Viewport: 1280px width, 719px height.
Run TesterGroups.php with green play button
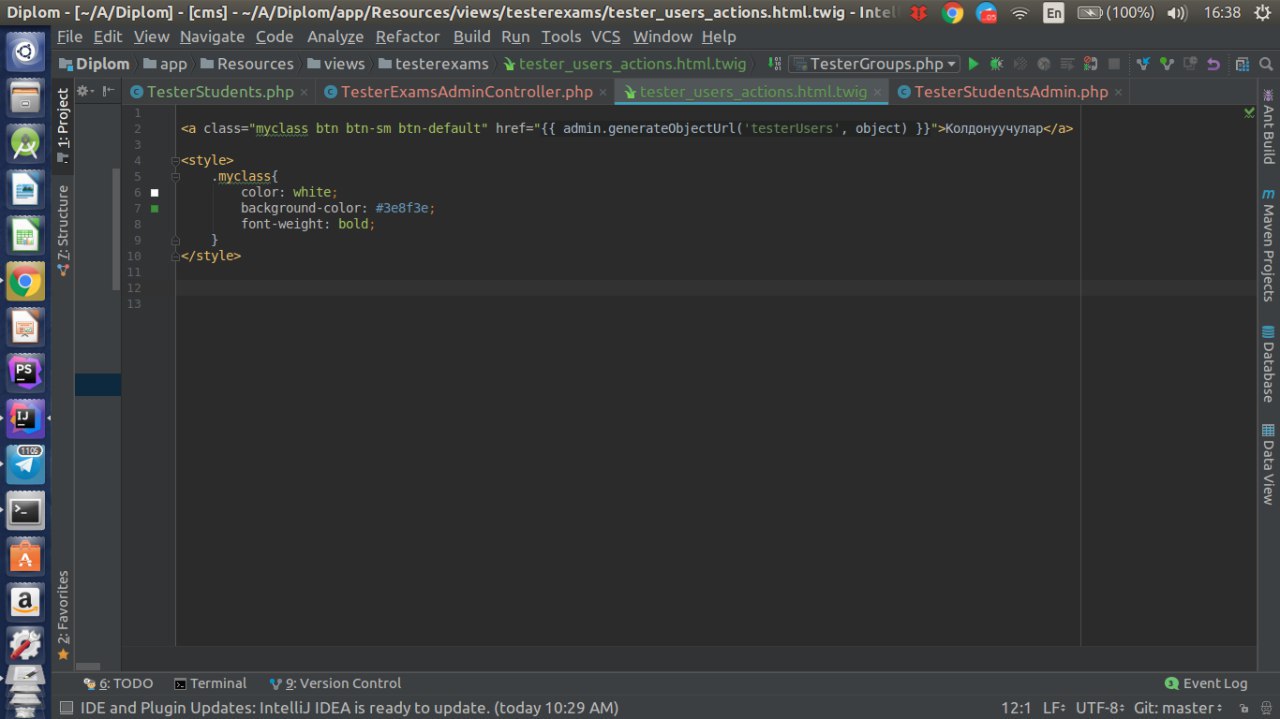(973, 64)
